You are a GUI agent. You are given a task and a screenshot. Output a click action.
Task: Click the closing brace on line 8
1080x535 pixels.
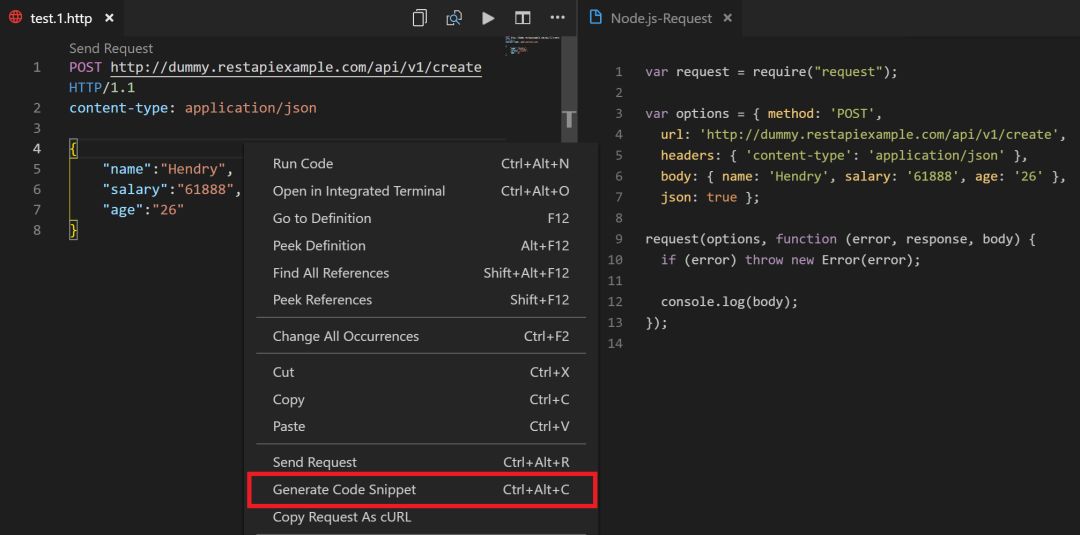(x=74, y=230)
